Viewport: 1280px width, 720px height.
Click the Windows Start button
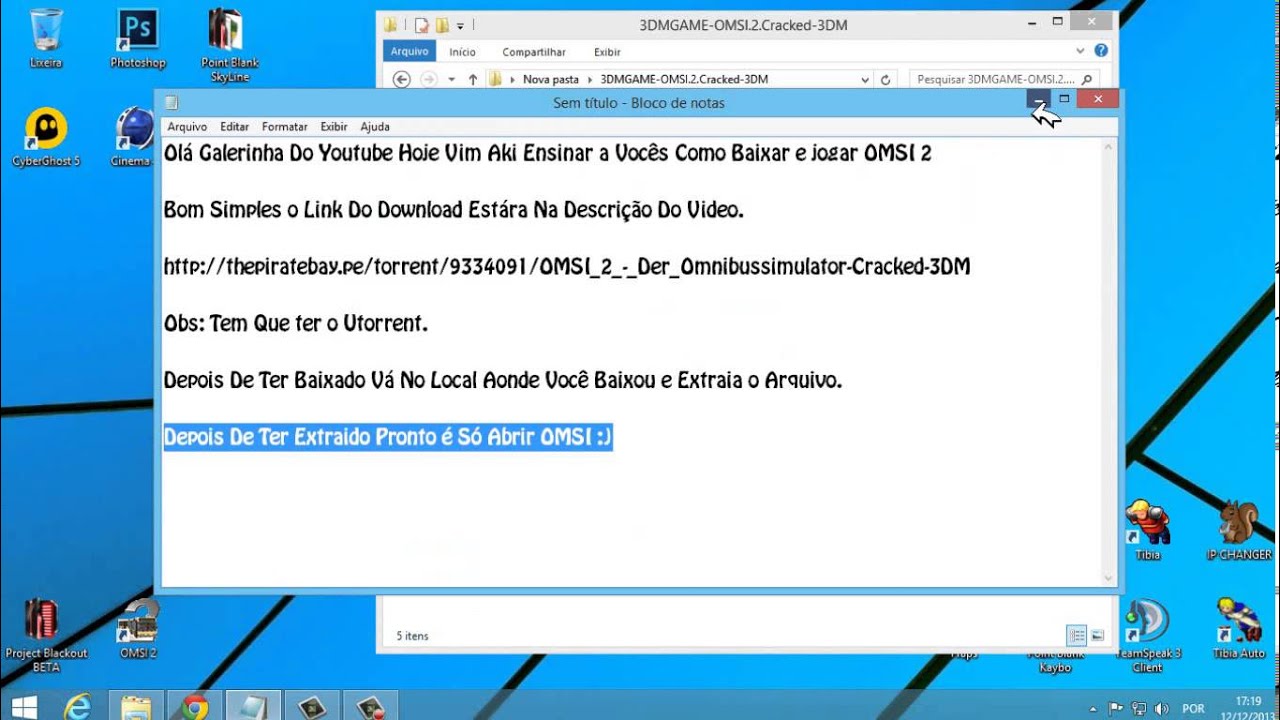click(25, 707)
